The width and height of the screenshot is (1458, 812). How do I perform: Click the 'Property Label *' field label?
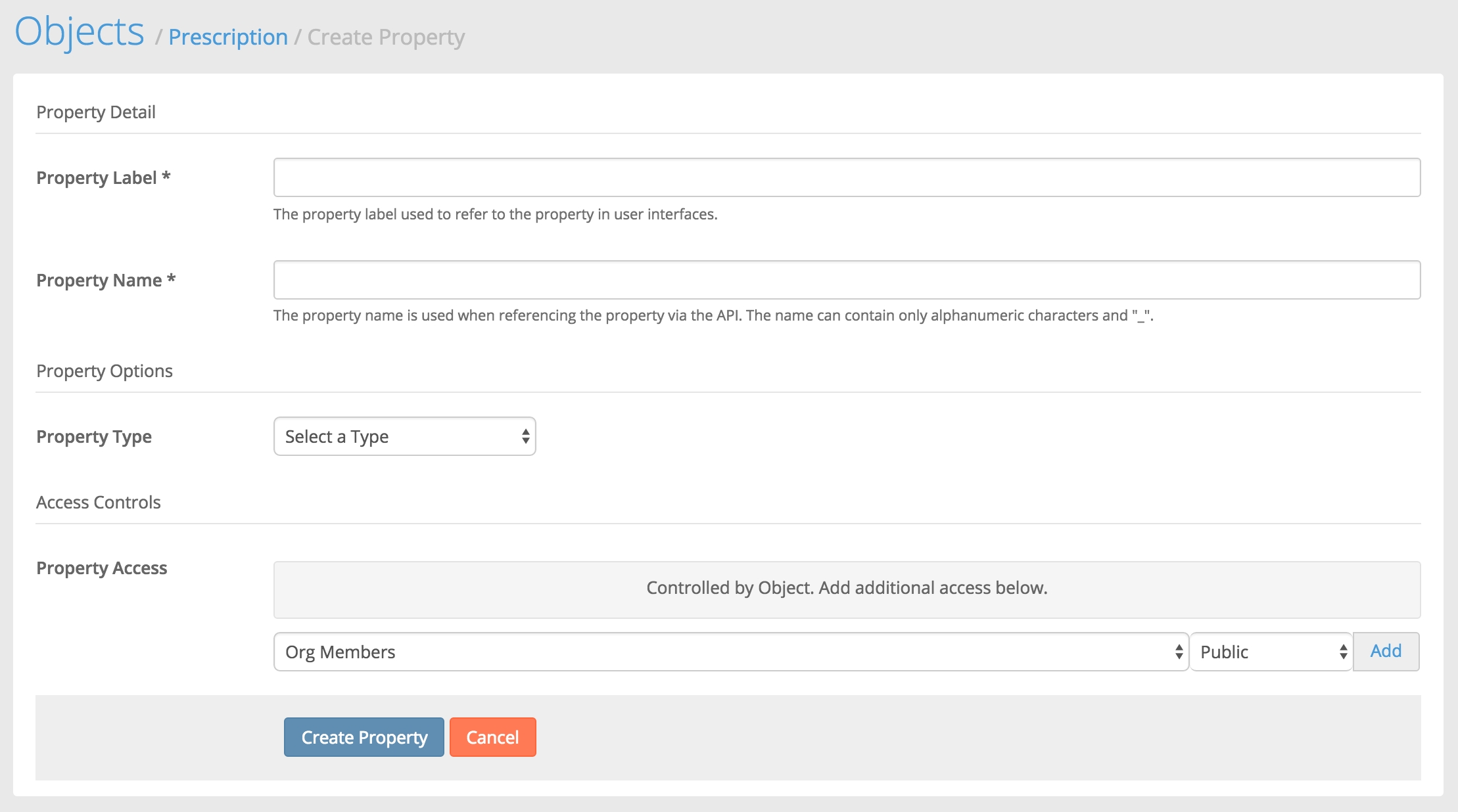pos(103,177)
